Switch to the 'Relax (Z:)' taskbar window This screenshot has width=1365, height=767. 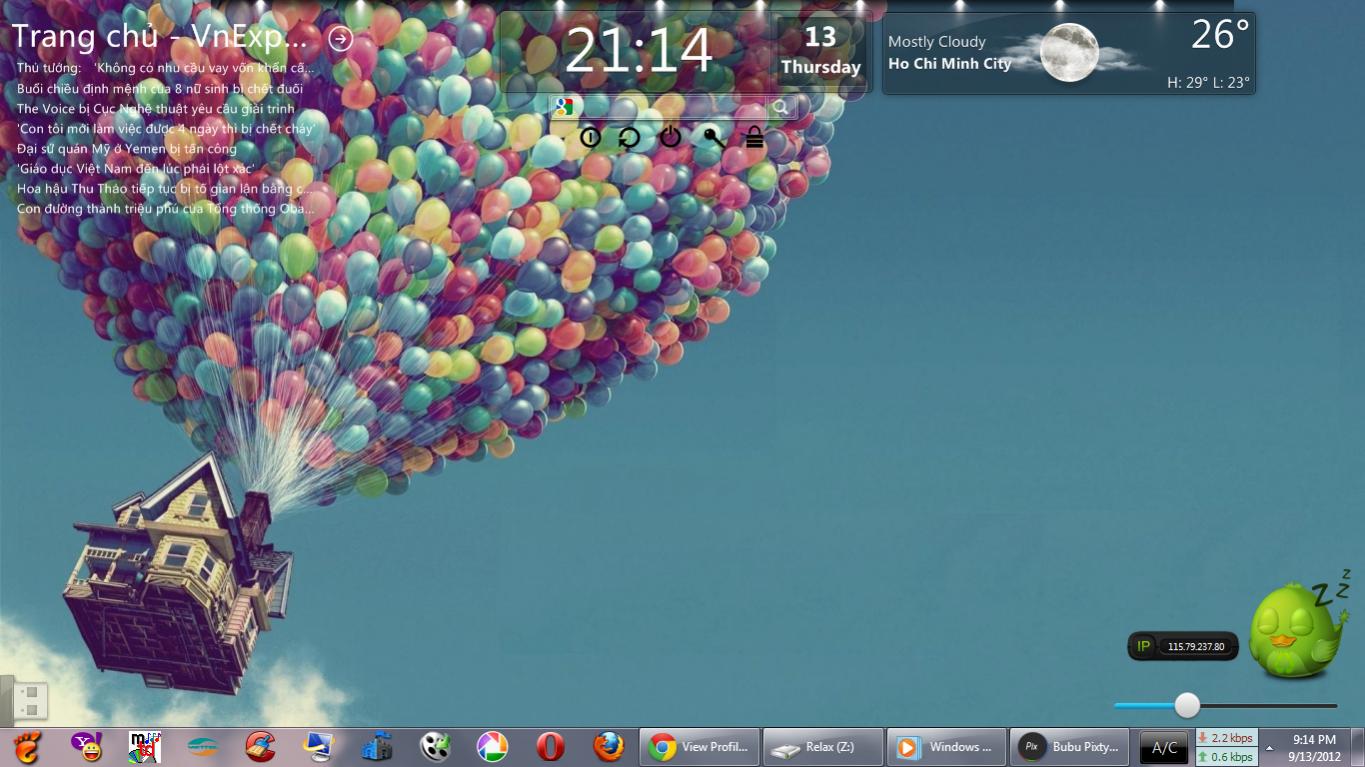(823, 747)
